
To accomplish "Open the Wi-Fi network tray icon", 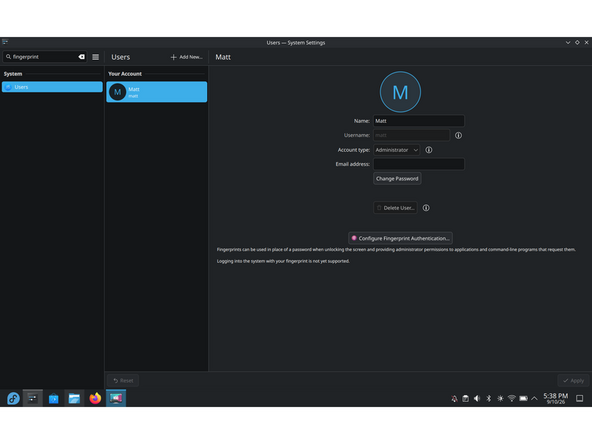I will [x=512, y=399].
